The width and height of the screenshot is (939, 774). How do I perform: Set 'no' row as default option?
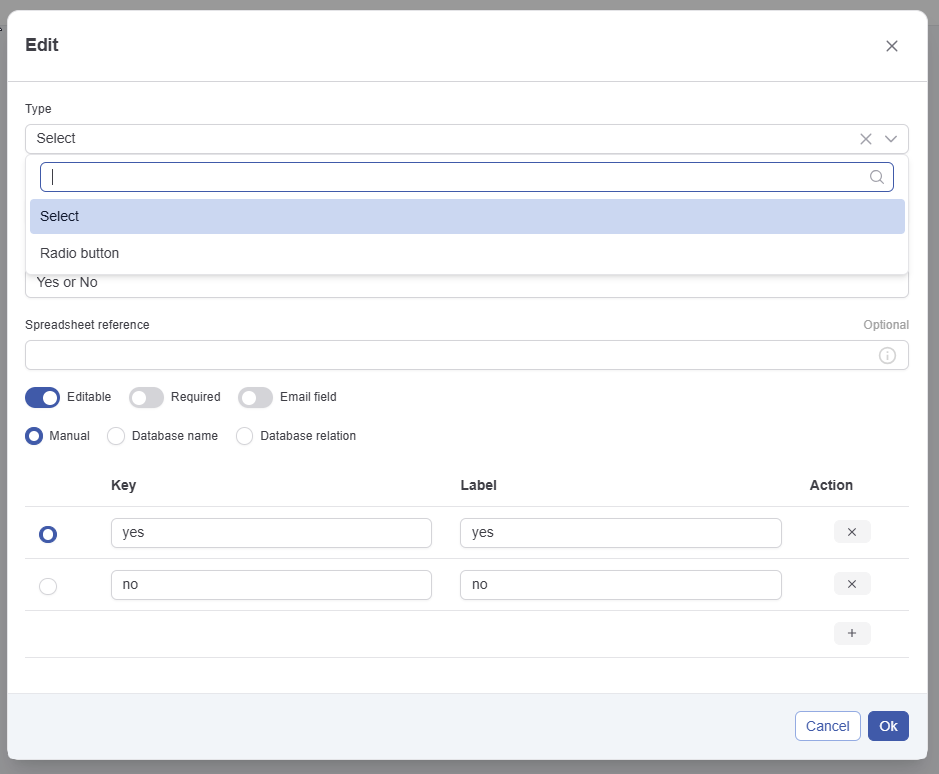pos(48,586)
